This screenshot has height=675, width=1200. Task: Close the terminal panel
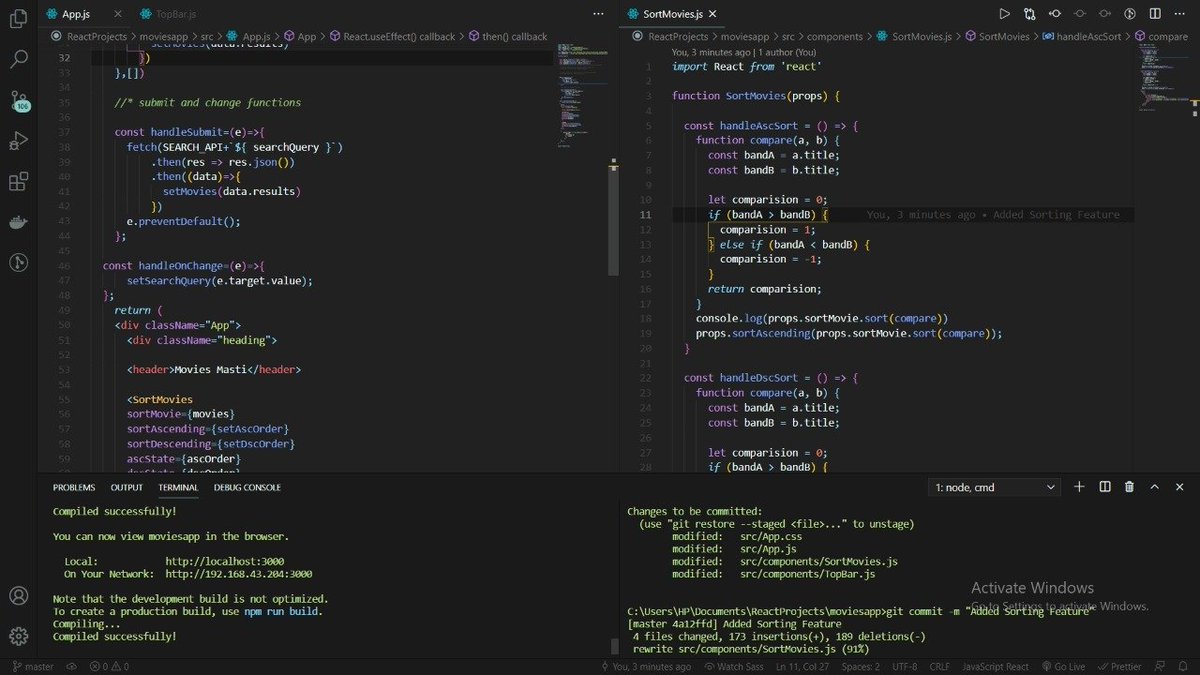point(1179,487)
